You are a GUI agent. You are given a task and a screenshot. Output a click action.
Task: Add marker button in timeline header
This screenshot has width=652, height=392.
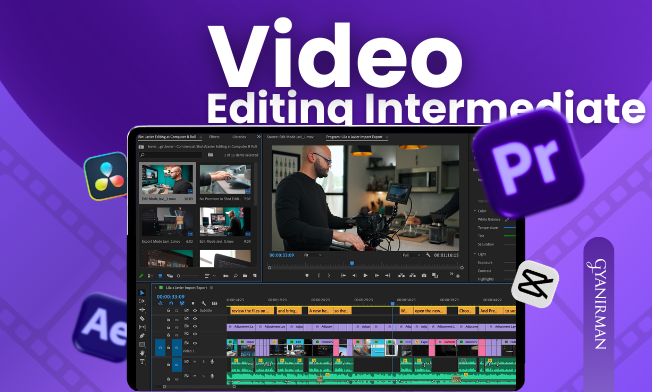(193, 303)
